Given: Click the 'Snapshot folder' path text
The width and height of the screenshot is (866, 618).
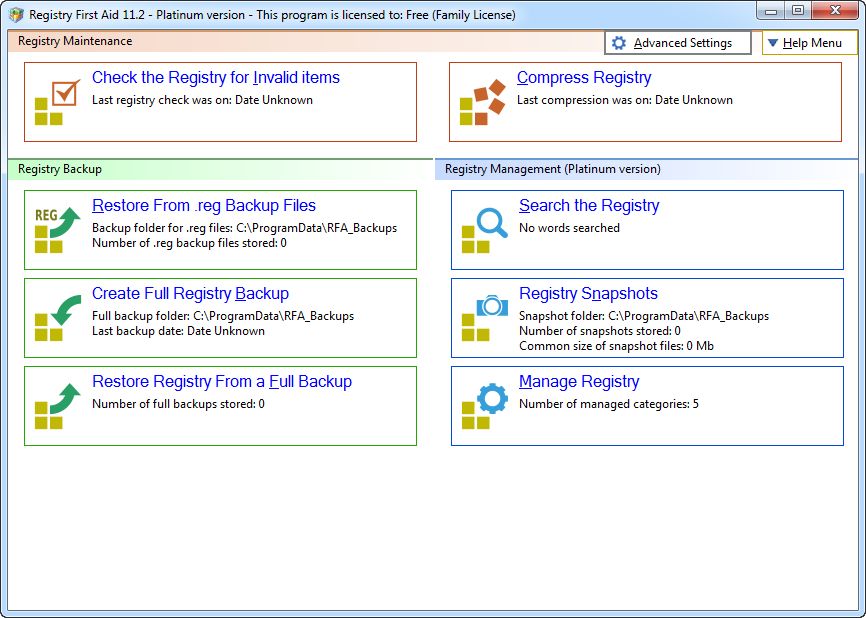Looking at the screenshot, I should coord(643,316).
